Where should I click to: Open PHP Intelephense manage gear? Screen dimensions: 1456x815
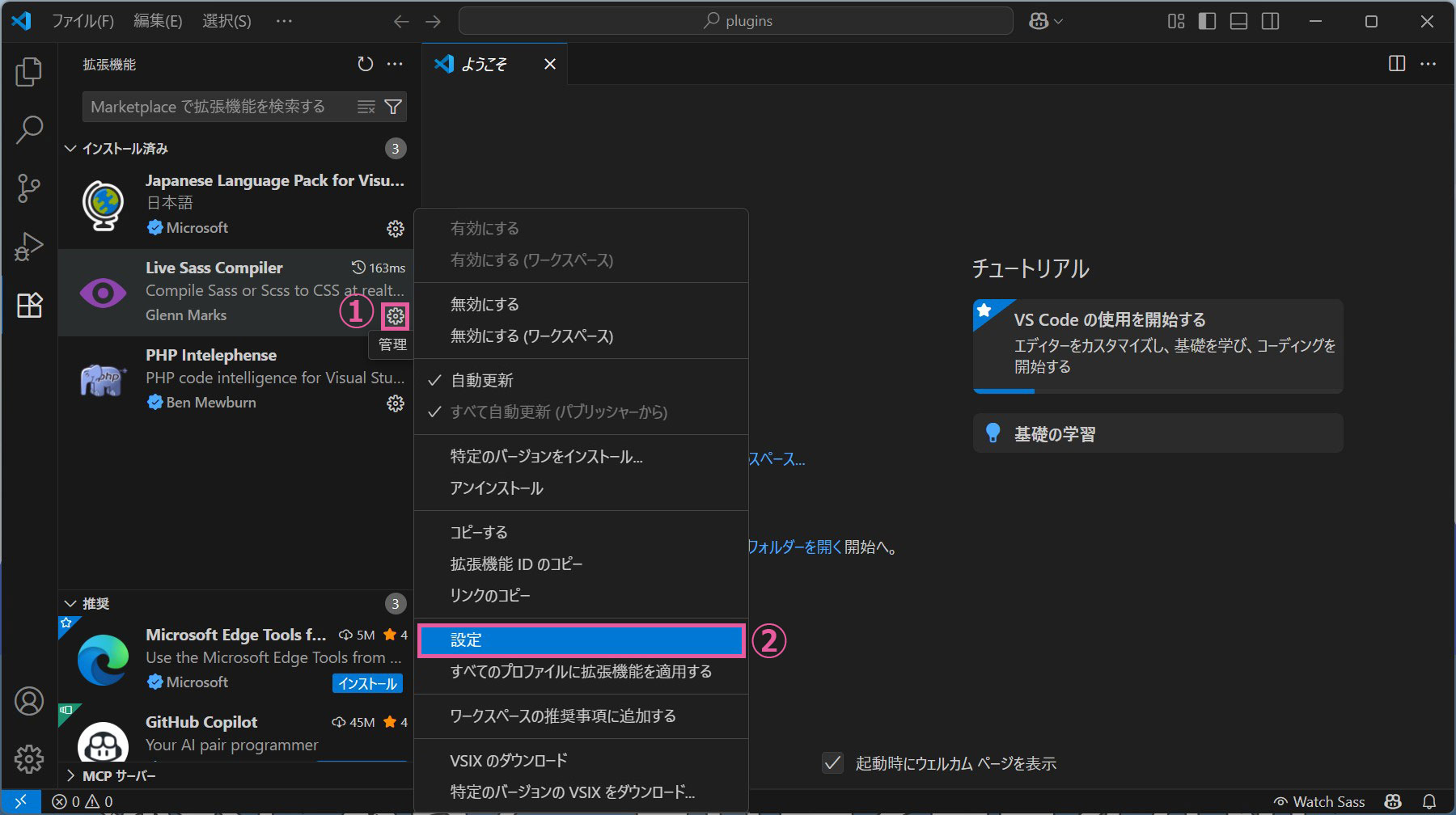click(x=396, y=403)
